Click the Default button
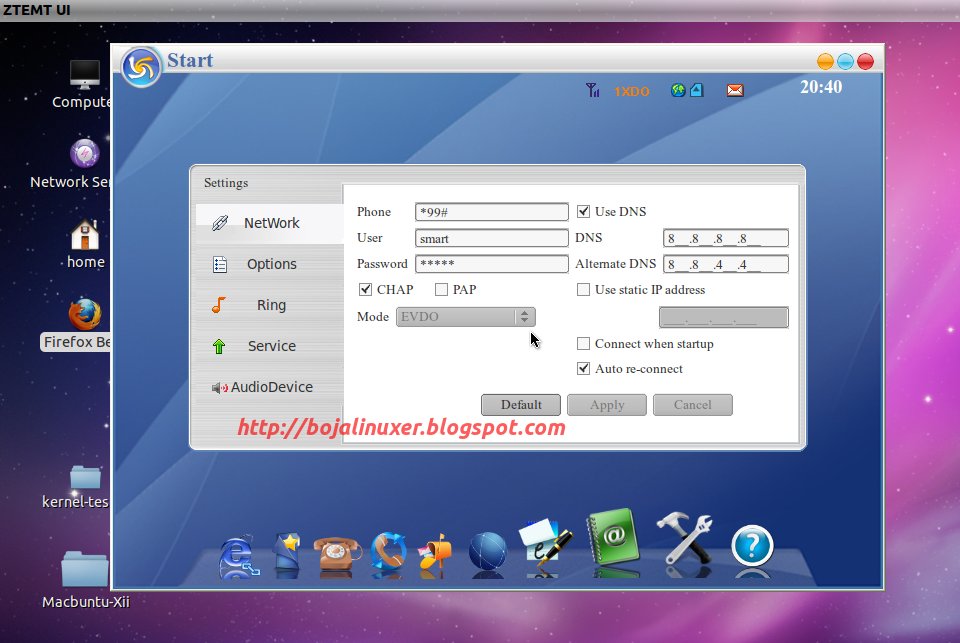 click(520, 404)
